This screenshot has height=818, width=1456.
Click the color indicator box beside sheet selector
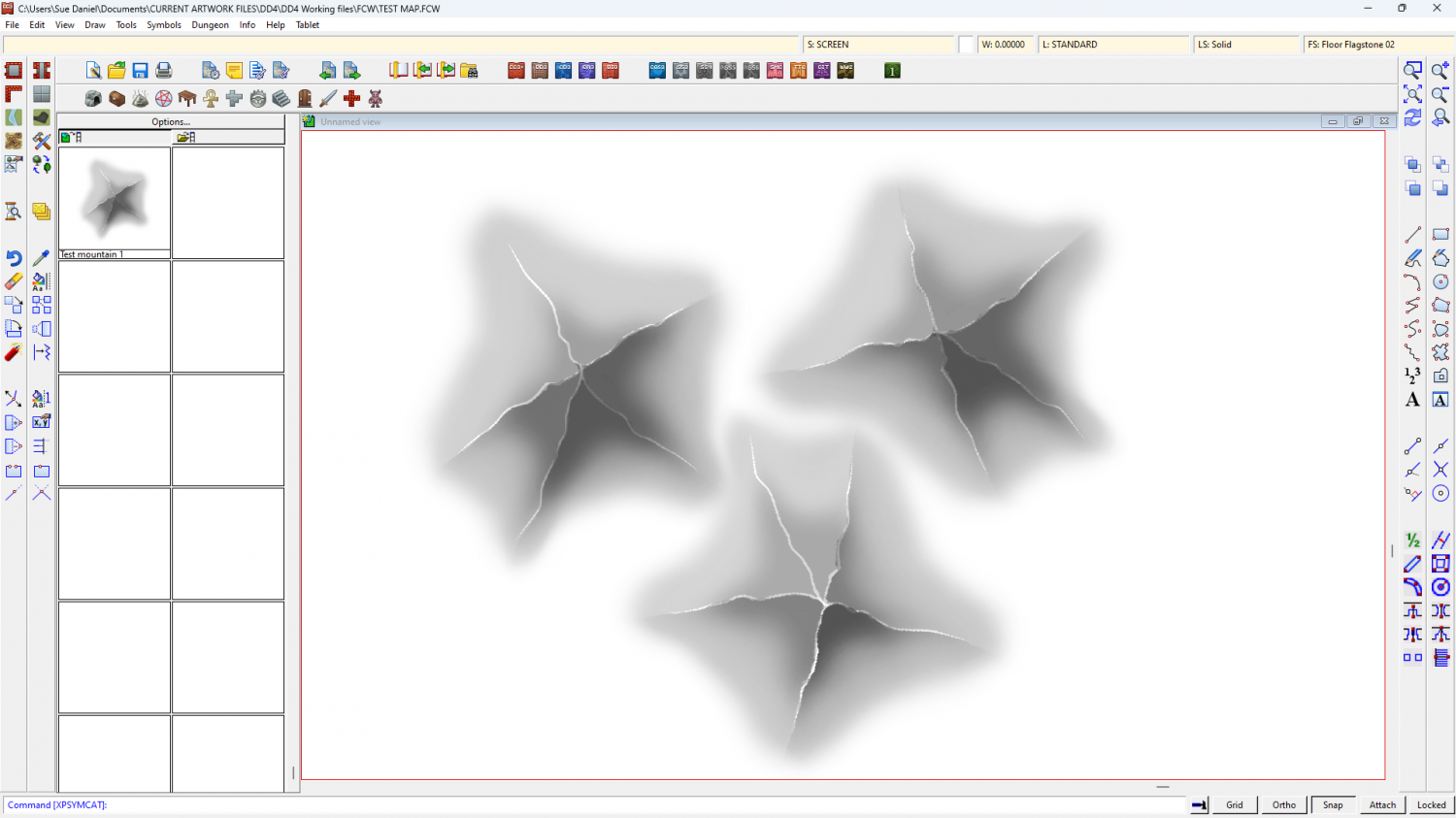point(967,45)
